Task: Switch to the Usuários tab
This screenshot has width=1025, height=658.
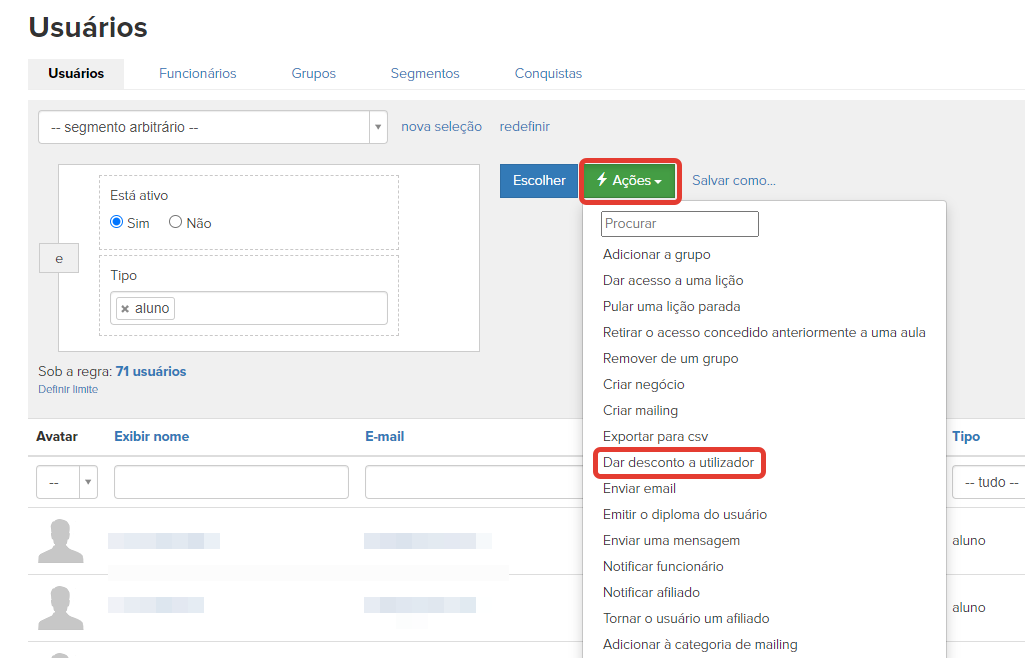Action: 76,73
